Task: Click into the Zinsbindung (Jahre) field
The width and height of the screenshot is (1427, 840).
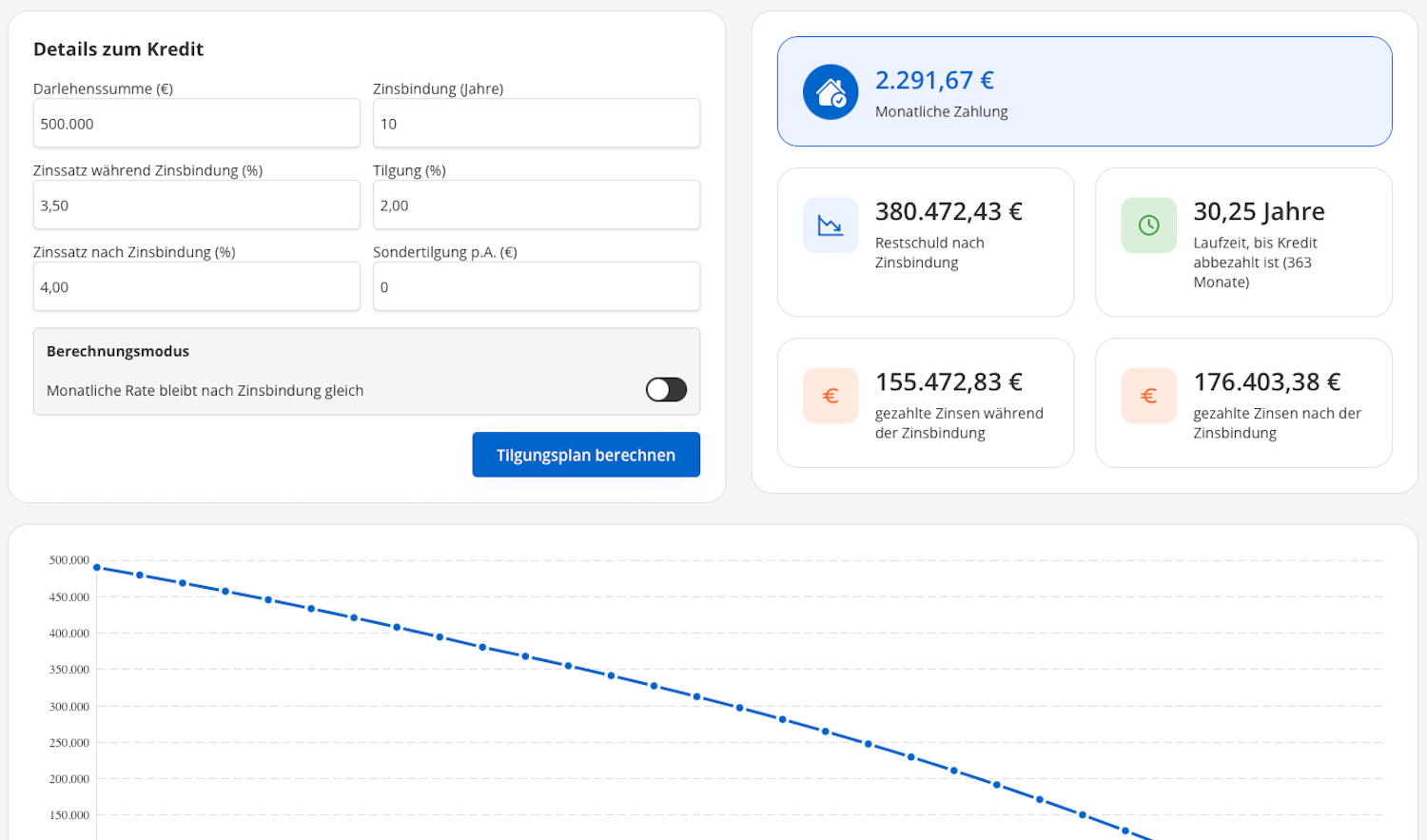Action: (536, 124)
